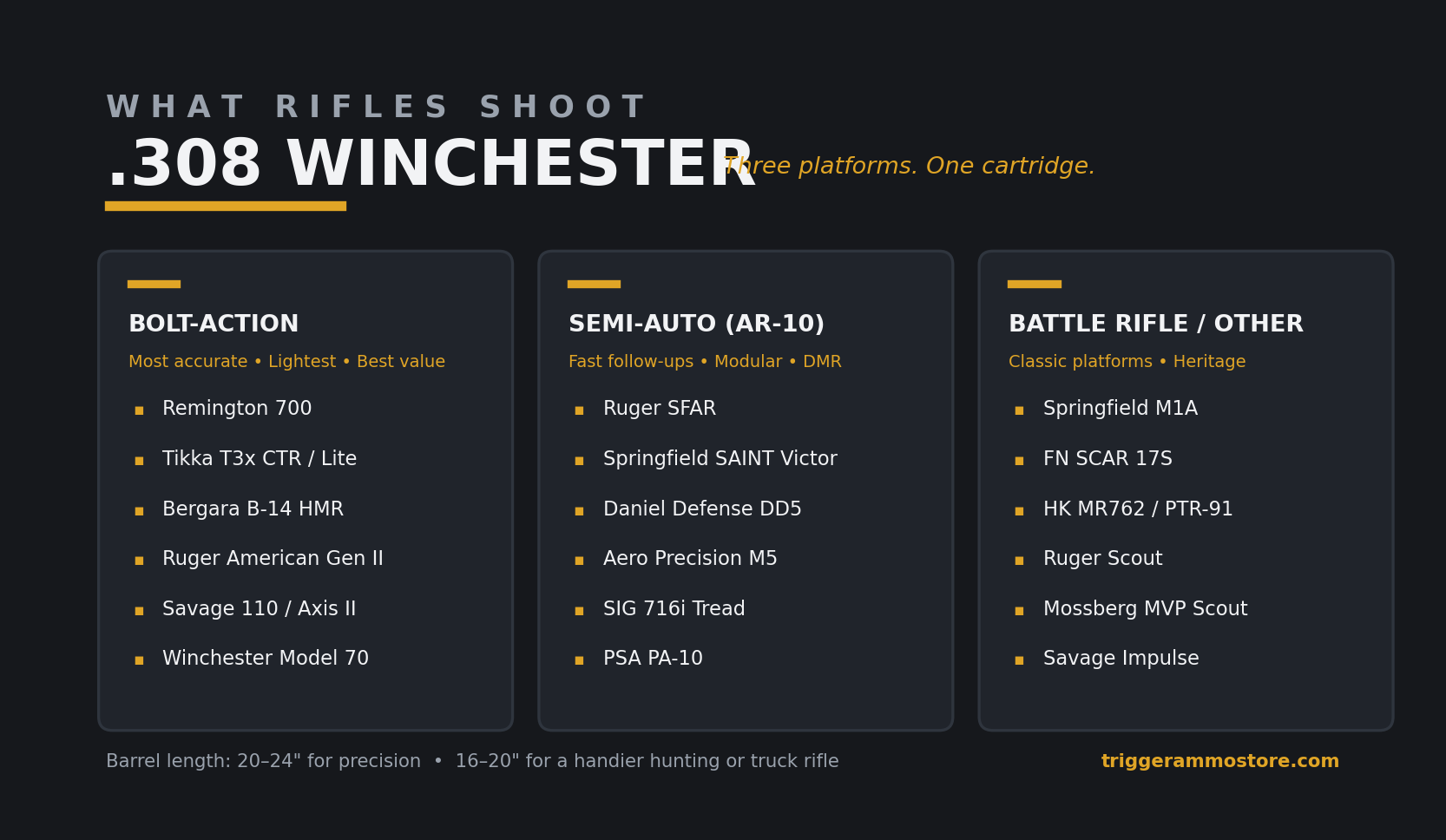This screenshot has height=840, width=1446.
Task: Click the HK MR762 / PTR-91 entry
Action: coord(1138,509)
